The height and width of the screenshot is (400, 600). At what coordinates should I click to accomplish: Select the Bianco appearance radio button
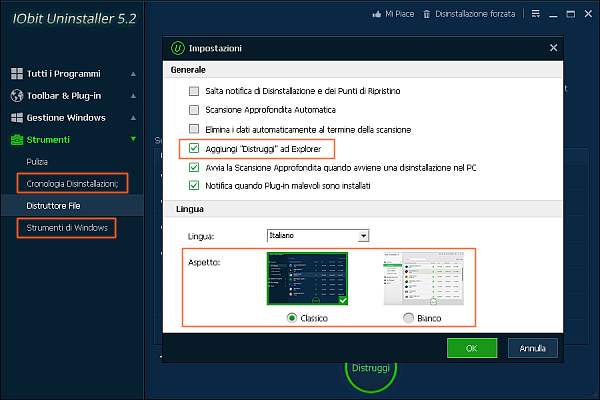[409, 318]
